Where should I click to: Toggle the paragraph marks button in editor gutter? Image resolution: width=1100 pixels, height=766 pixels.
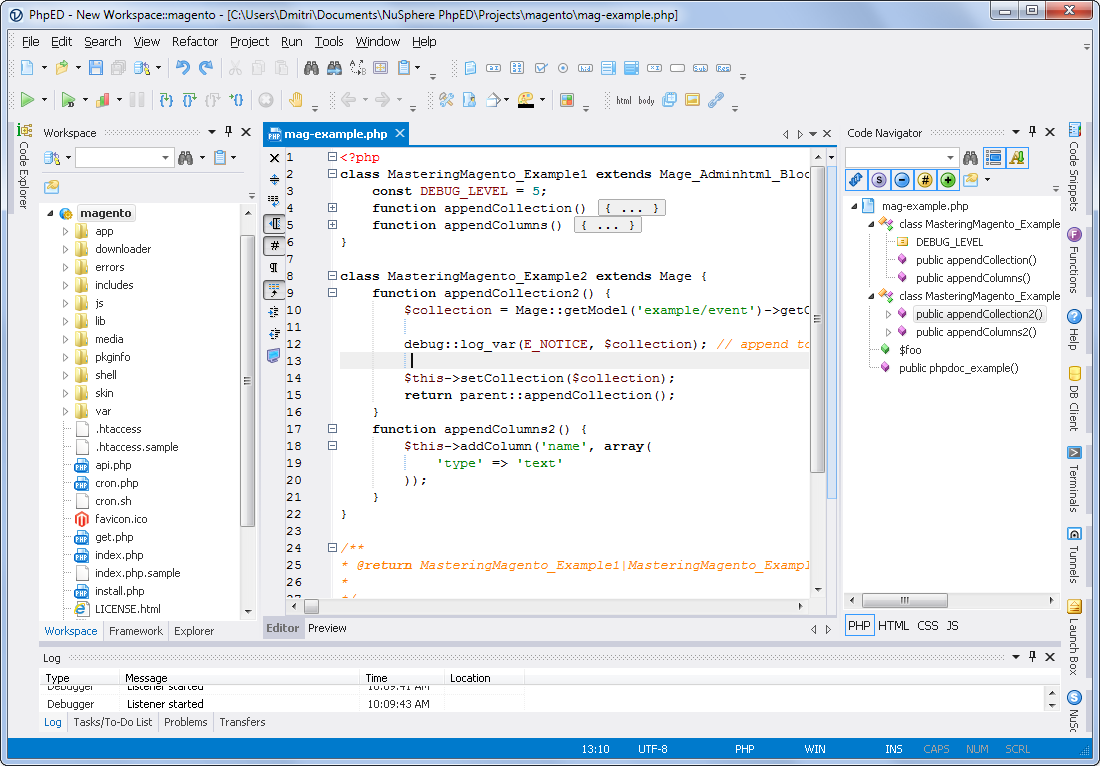point(274,267)
